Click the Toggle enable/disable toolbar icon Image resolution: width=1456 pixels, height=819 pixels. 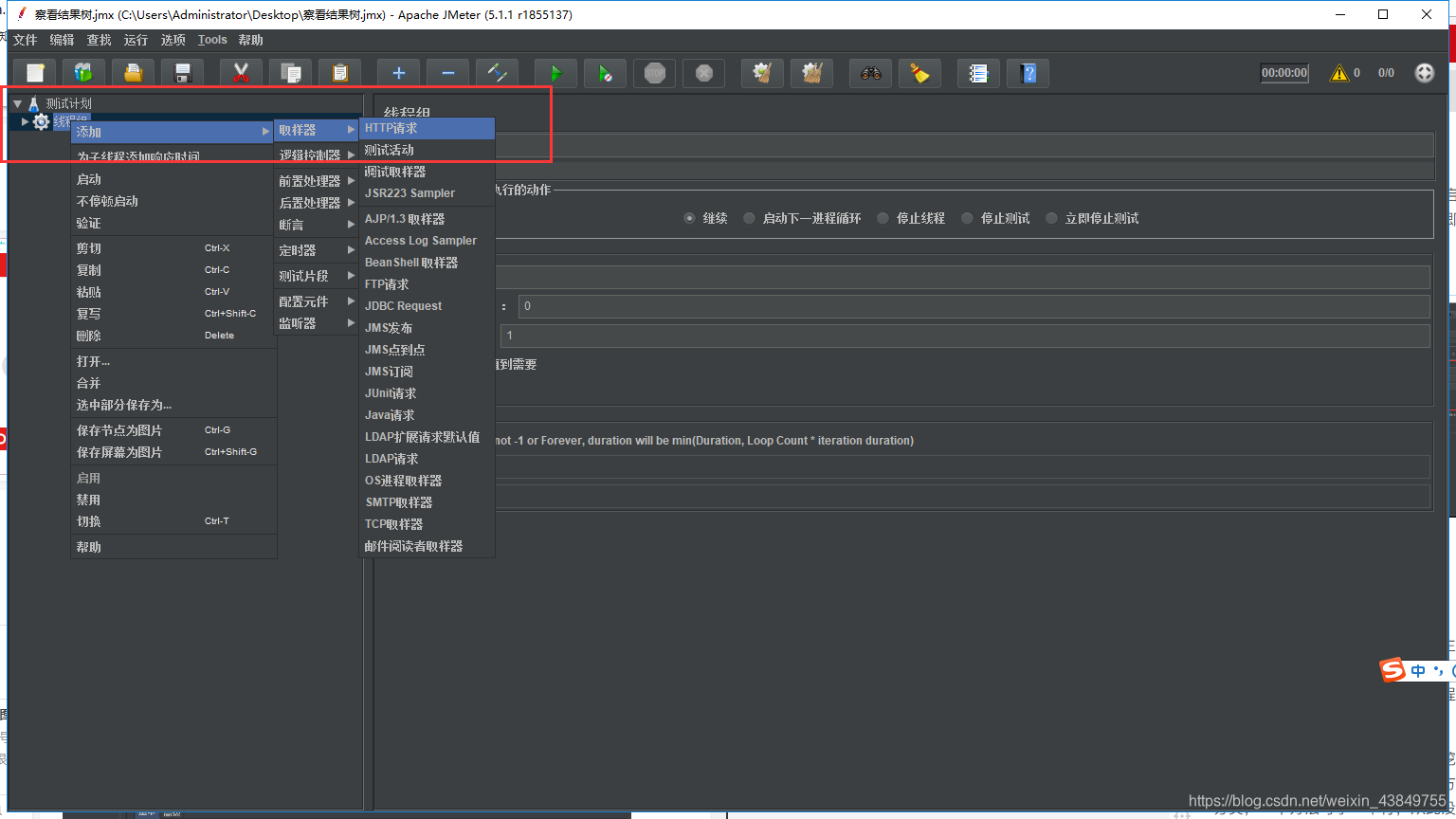pos(498,73)
